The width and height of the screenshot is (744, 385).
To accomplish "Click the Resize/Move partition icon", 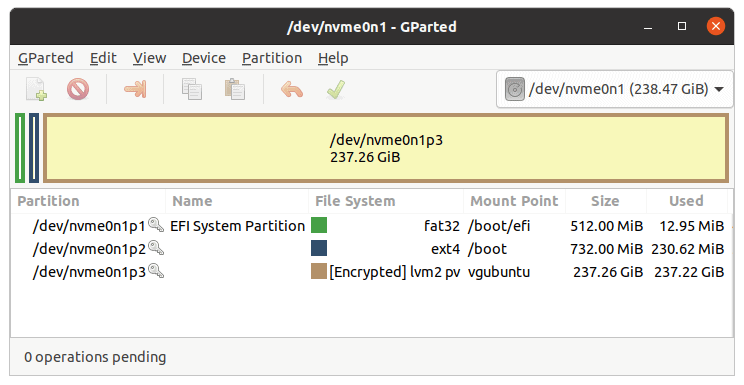I will [x=135, y=89].
